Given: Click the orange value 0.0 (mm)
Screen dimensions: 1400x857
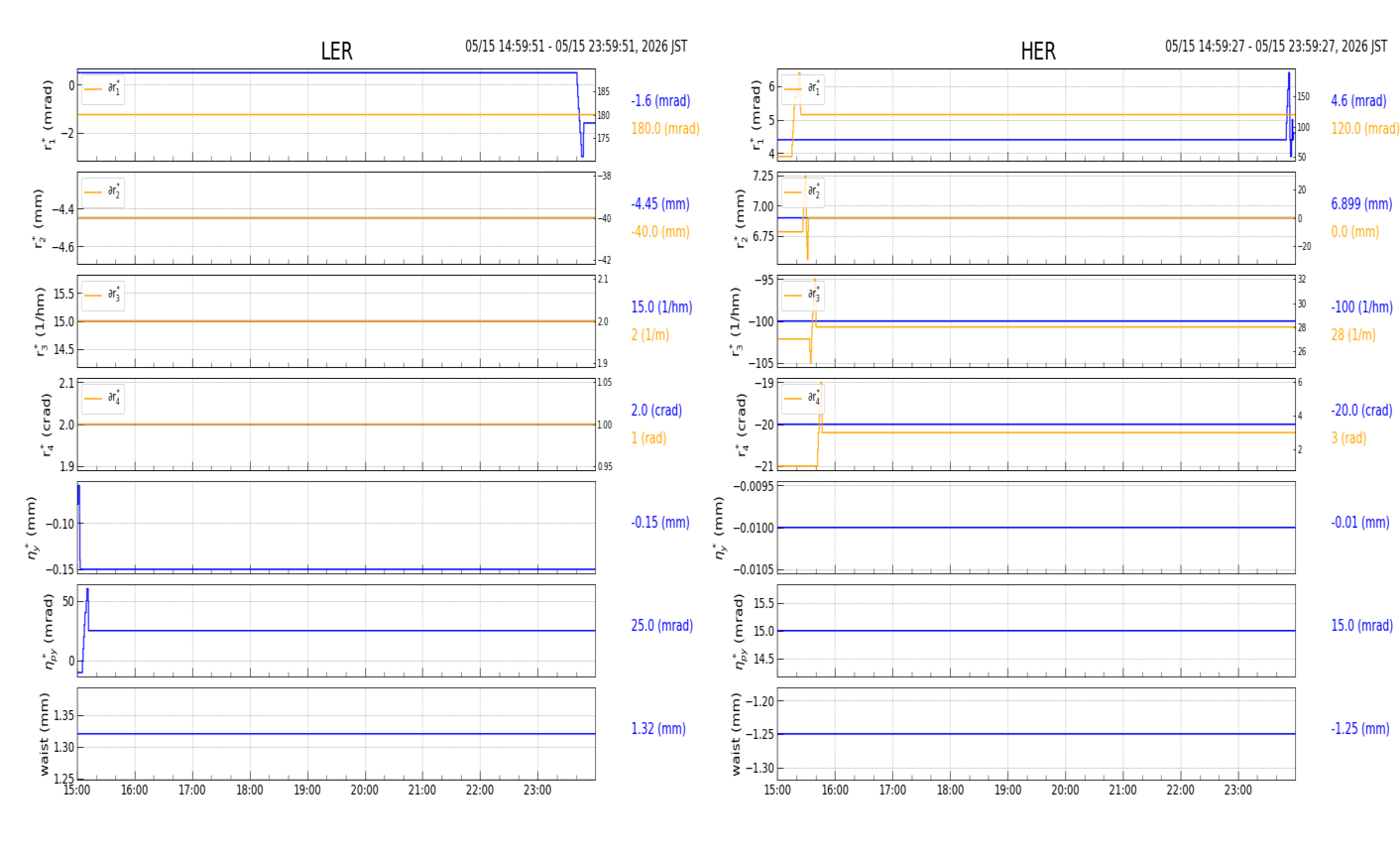Looking at the screenshot, I should pyautogui.click(x=1354, y=232).
